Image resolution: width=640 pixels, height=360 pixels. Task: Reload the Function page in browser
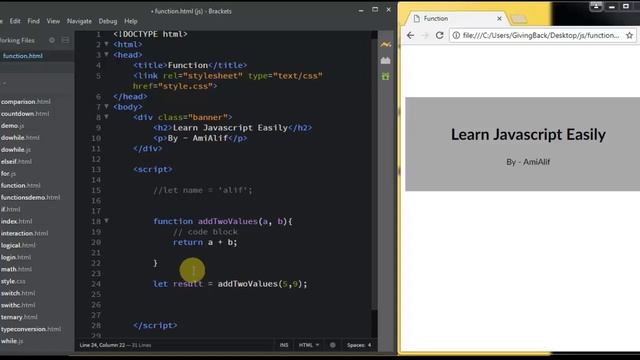(439, 36)
